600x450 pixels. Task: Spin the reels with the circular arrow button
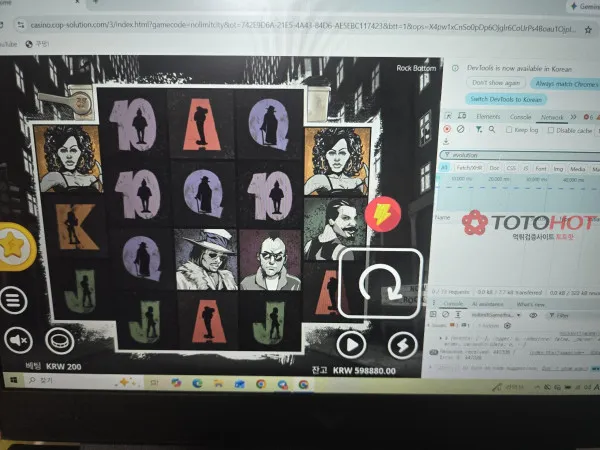pos(381,284)
